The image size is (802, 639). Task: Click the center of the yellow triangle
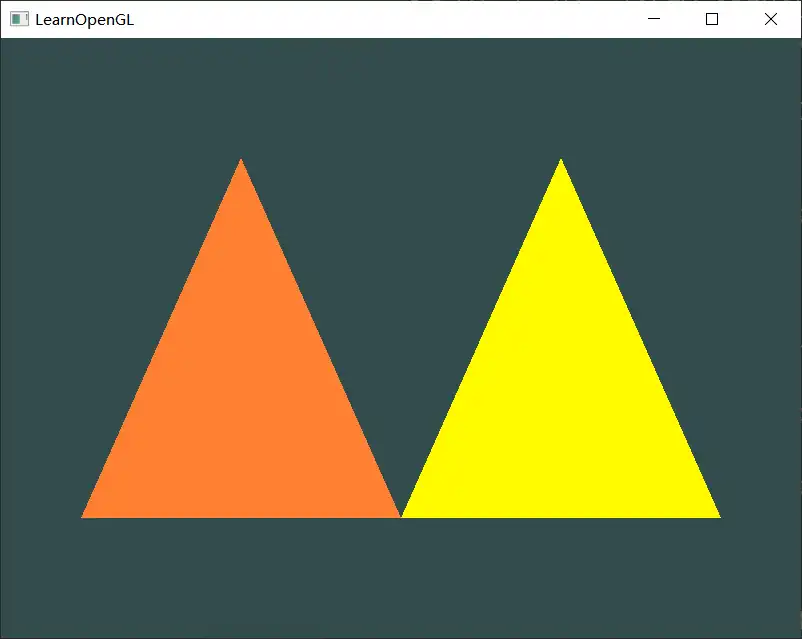point(560,400)
